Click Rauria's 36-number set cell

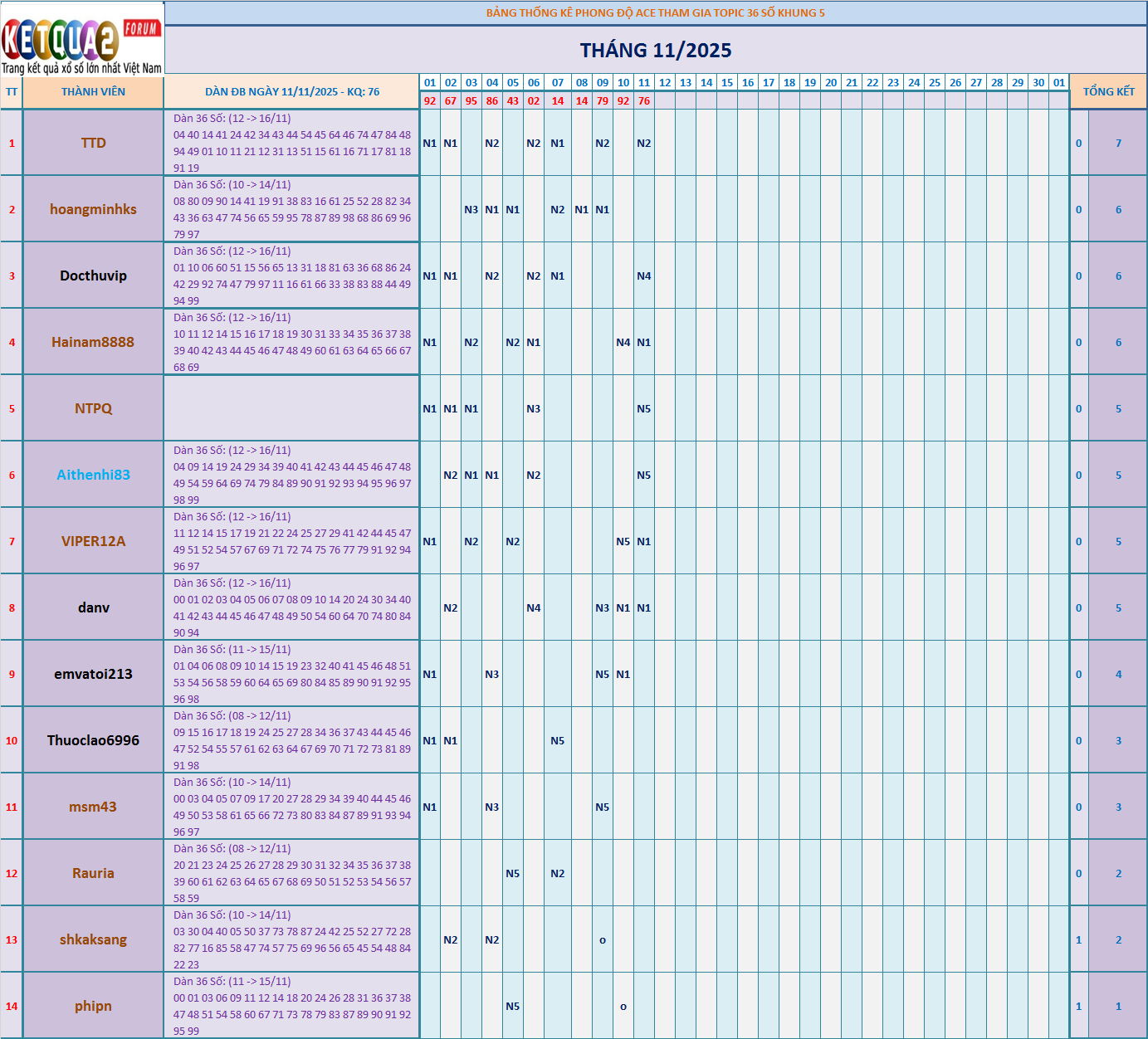tap(292, 873)
